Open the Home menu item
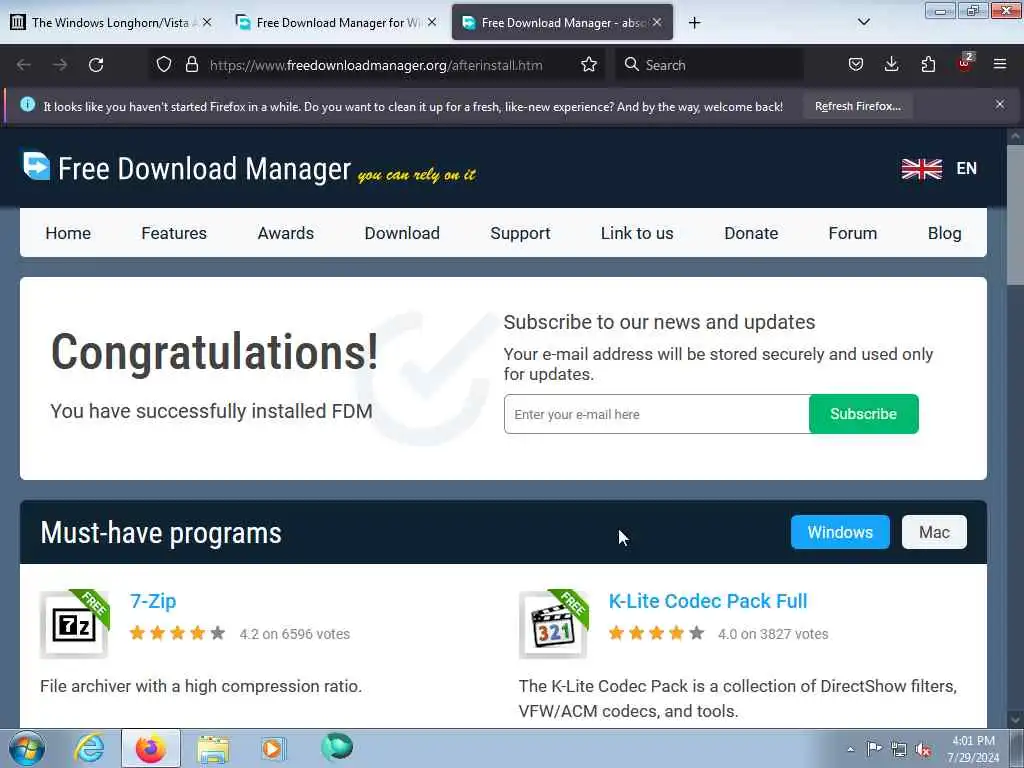1024x768 pixels. click(x=68, y=233)
